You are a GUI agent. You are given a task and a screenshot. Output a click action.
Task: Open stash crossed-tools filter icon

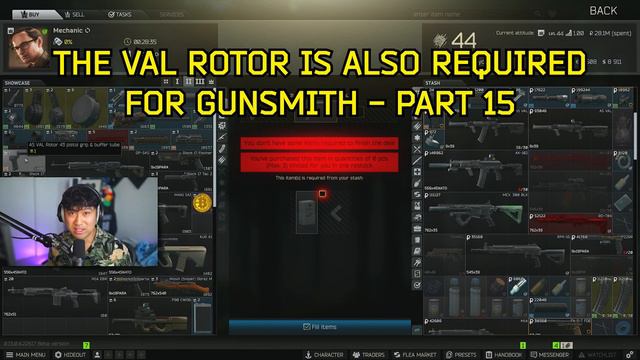point(417,149)
